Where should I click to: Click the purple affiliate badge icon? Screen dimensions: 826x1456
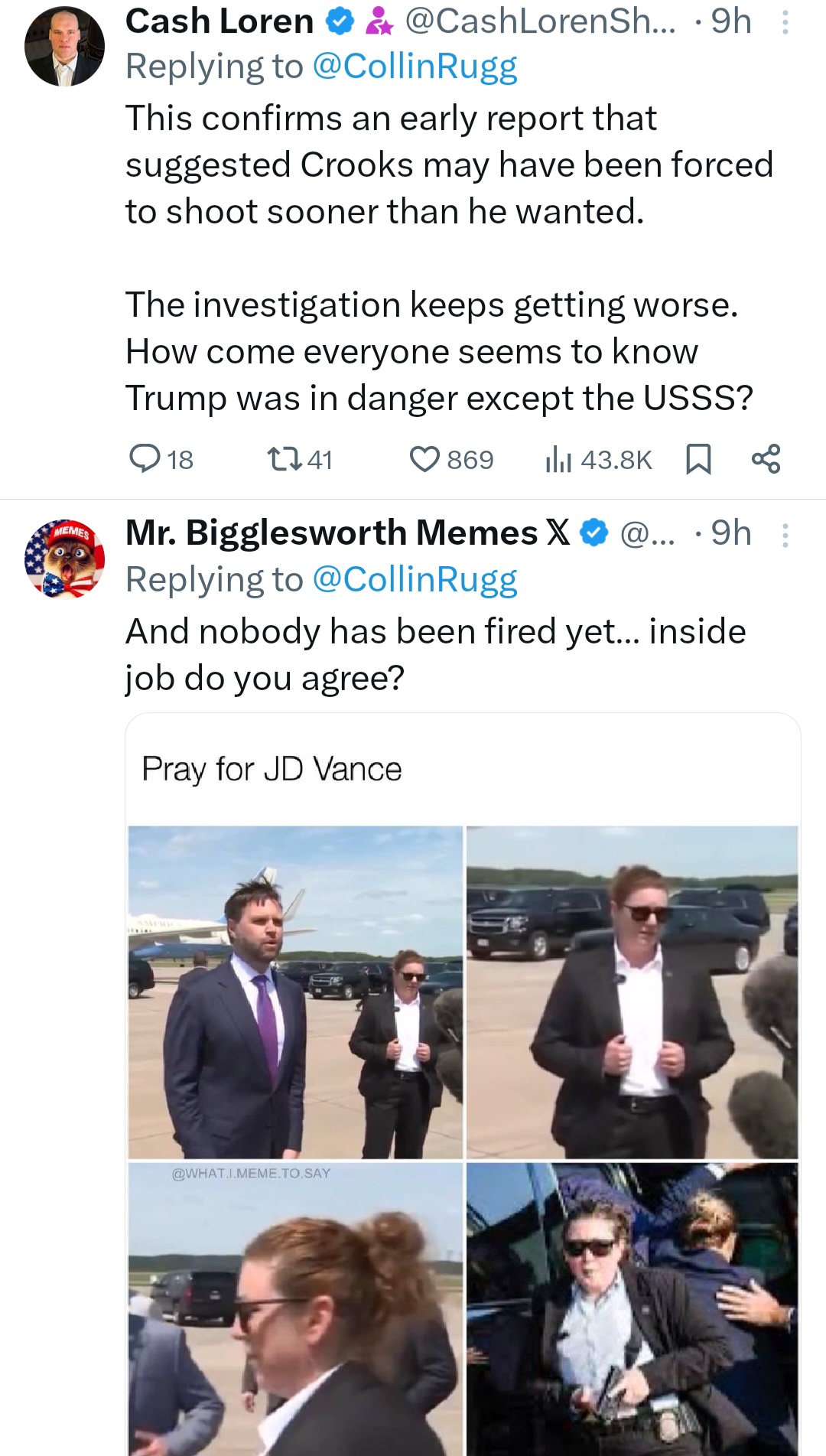point(379,23)
